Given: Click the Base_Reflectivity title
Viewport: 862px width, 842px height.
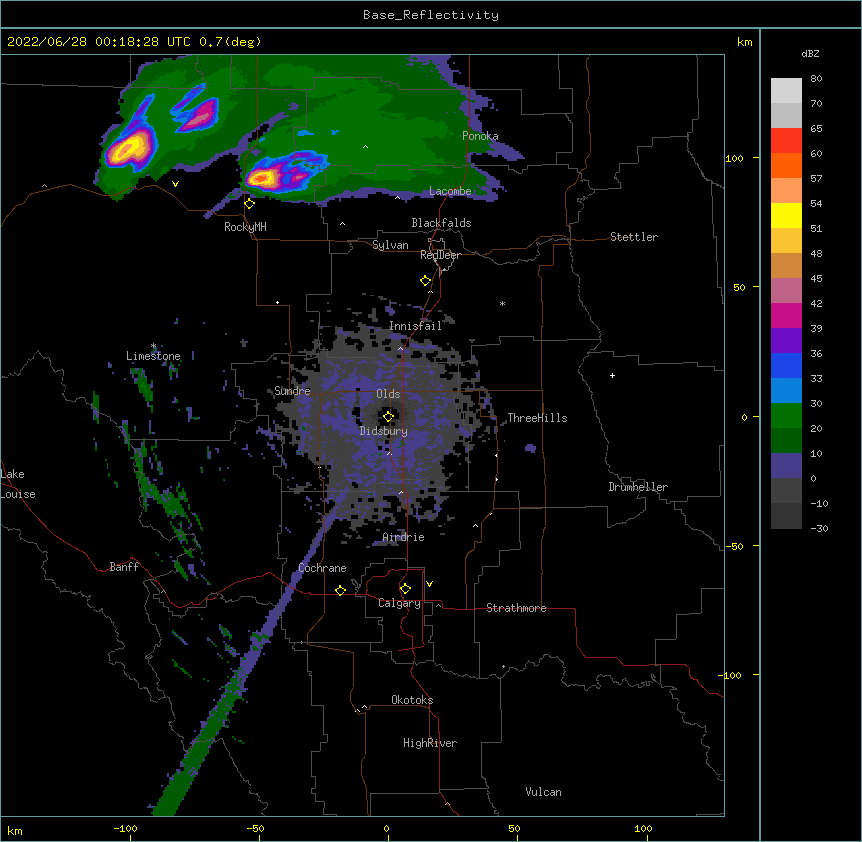Looking at the screenshot, I should point(431,15).
